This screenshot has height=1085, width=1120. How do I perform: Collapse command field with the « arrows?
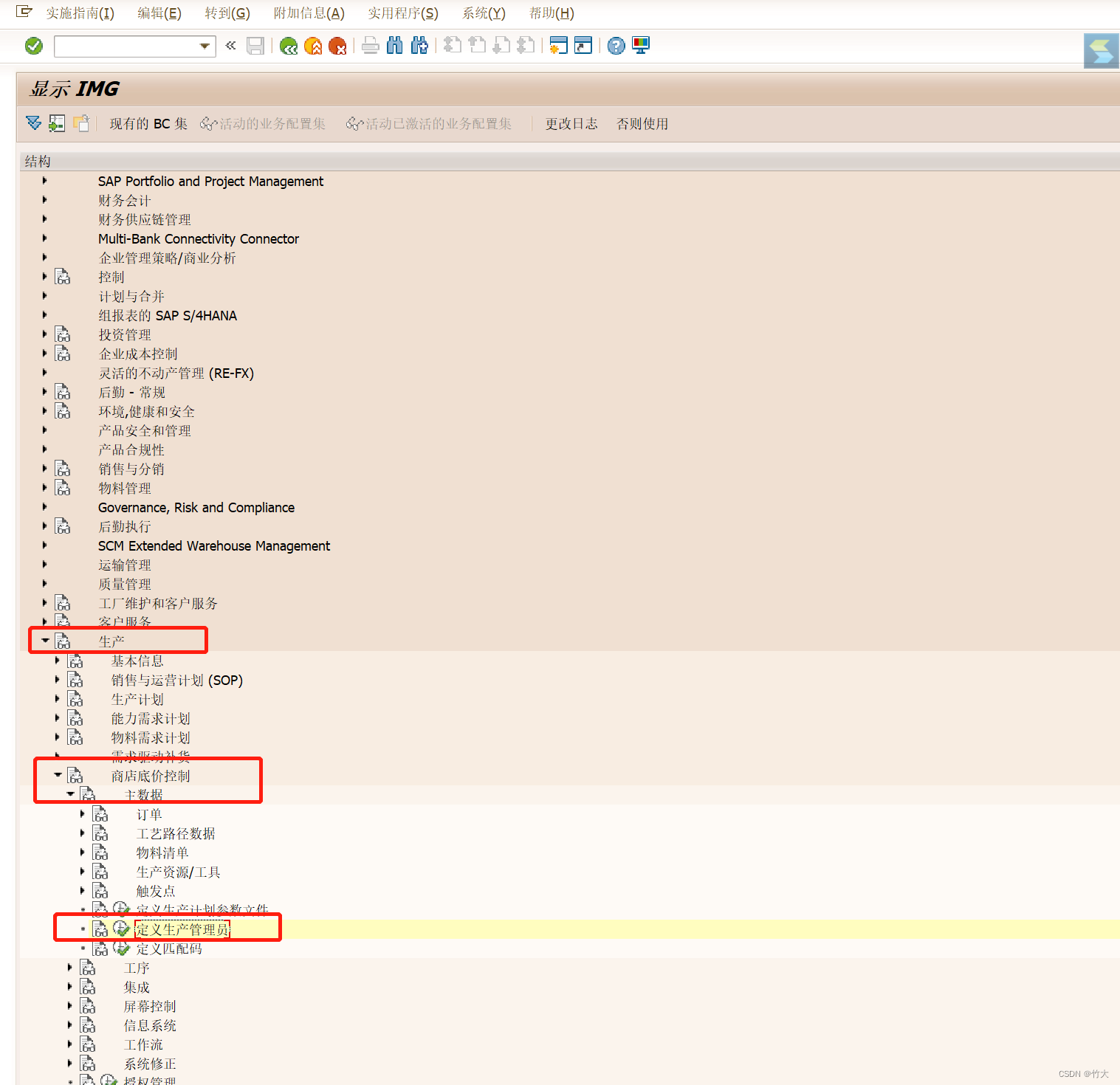[230, 46]
